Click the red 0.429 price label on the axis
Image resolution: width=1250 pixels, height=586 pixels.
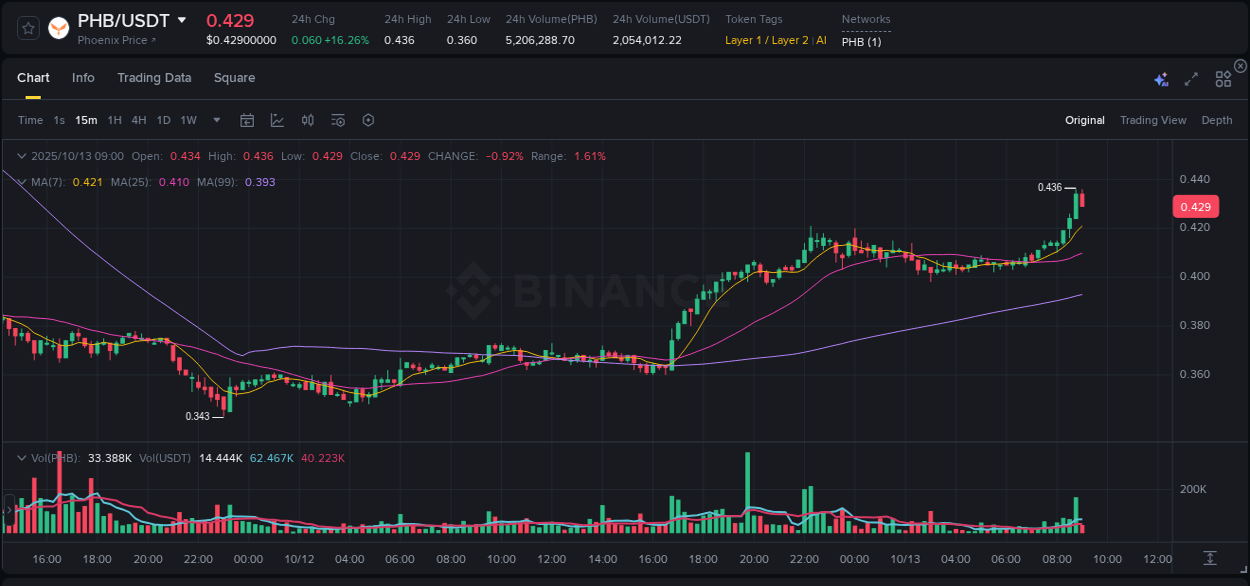1197,206
